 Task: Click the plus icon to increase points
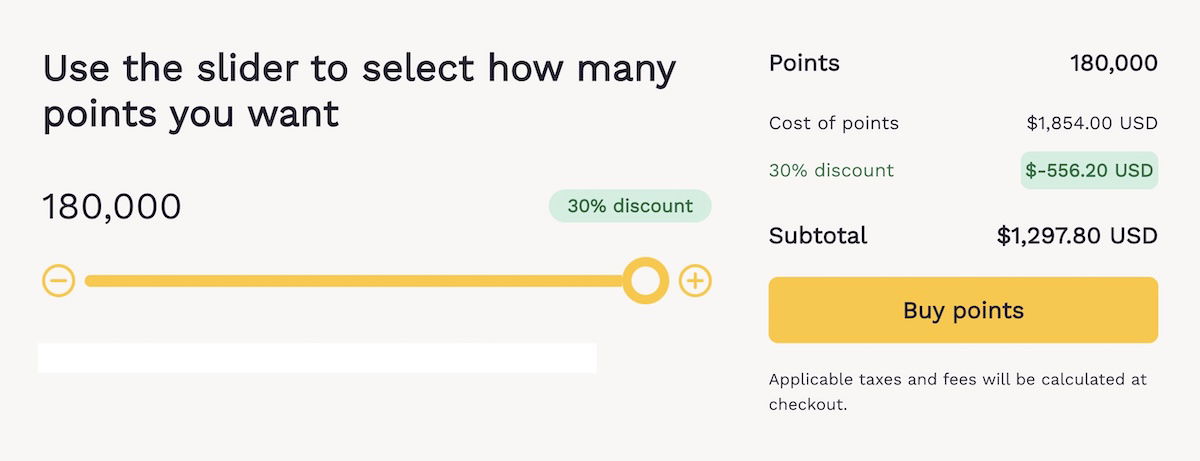pyautogui.click(x=695, y=281)
